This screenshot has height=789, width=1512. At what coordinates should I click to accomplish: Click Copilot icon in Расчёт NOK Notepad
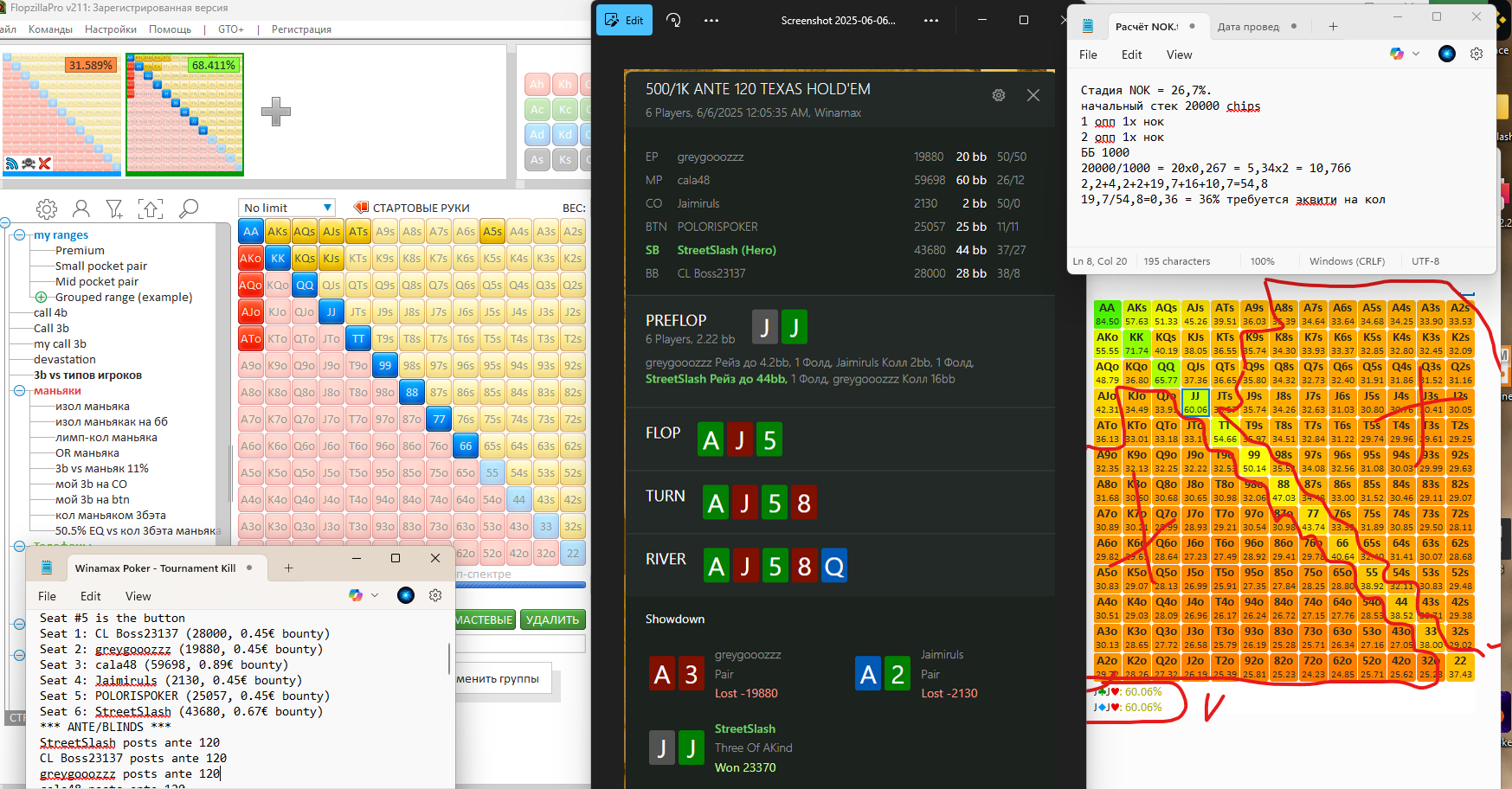click(x=1397, y=54)
